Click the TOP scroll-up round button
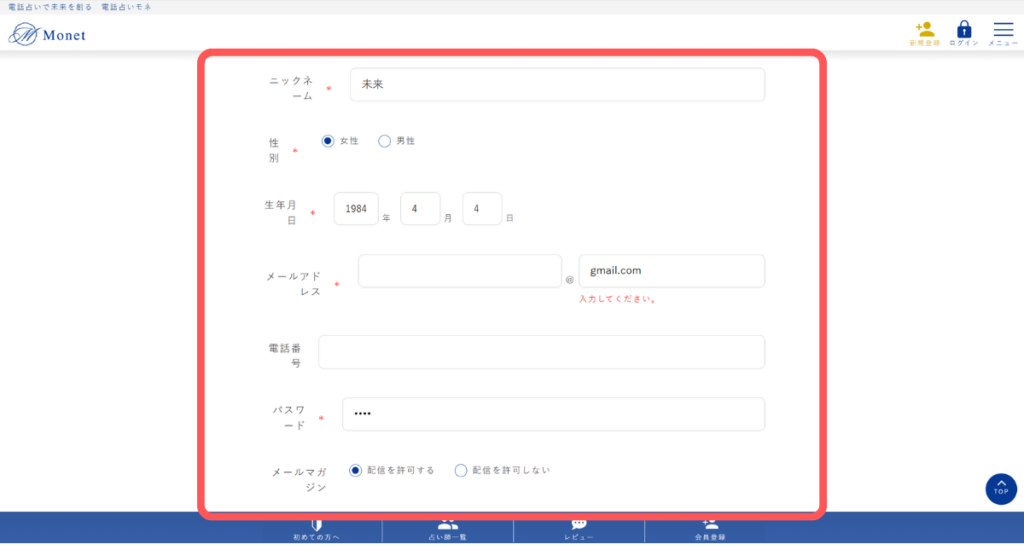 point(1000,488)
